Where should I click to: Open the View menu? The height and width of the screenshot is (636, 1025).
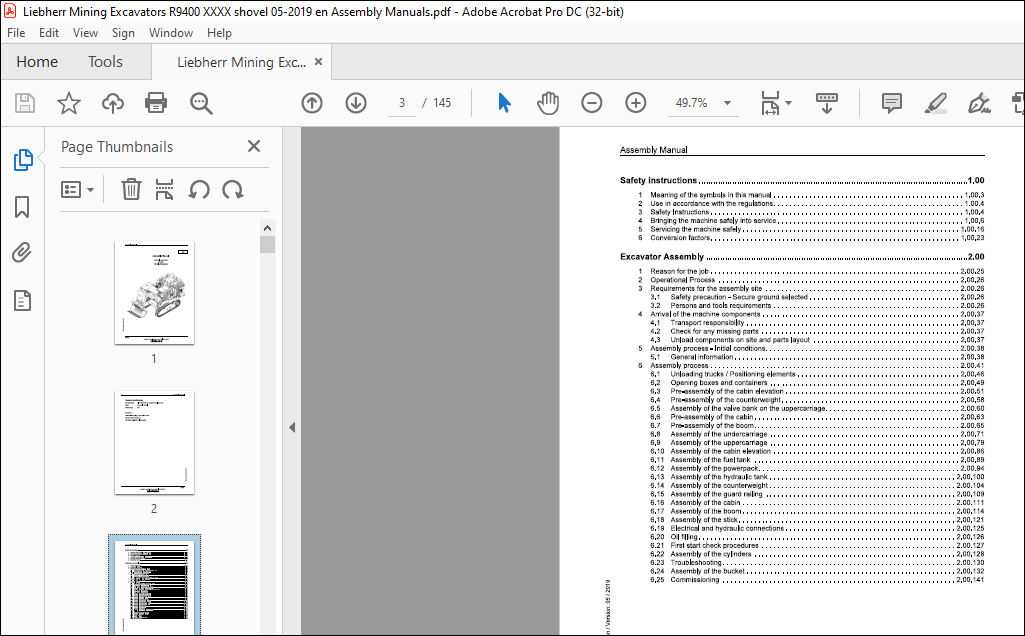85,33
